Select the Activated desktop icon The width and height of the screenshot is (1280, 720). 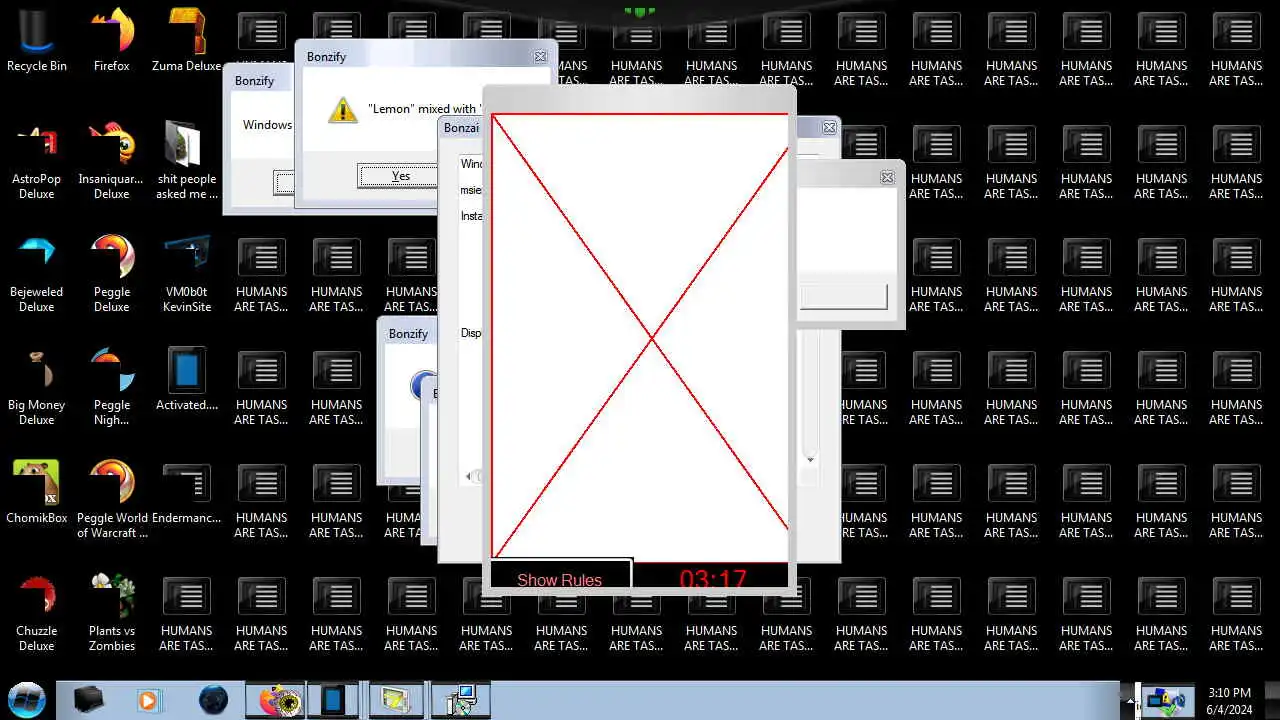(187, 378)
